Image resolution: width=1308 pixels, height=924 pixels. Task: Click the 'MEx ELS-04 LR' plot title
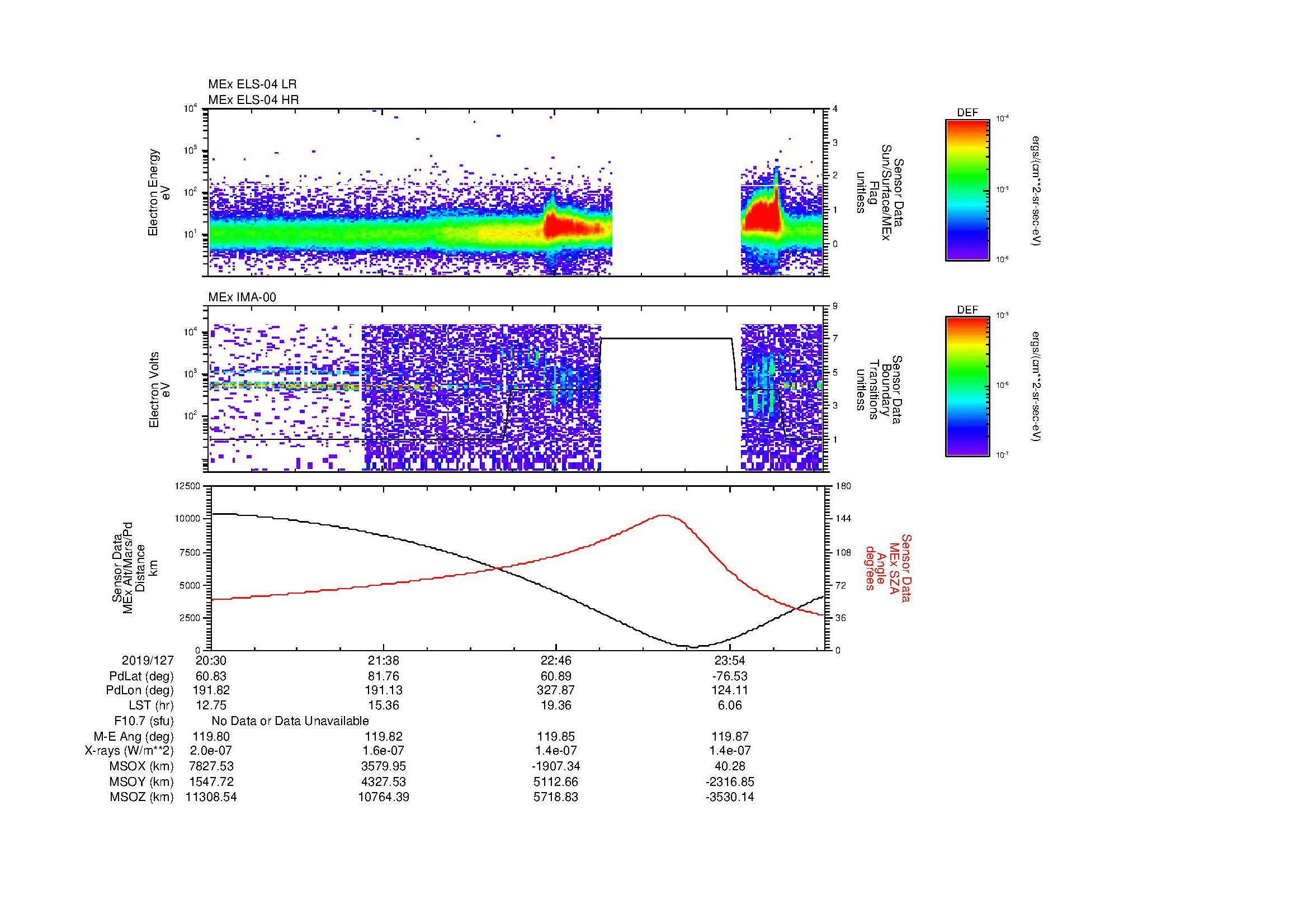tap(252, 84)
